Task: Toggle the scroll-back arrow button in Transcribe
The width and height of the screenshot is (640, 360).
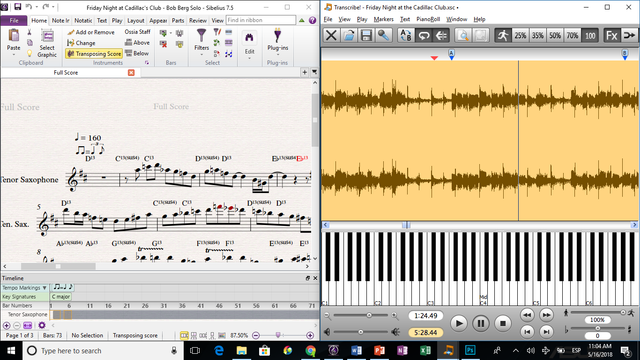Action: click(441, 36)
